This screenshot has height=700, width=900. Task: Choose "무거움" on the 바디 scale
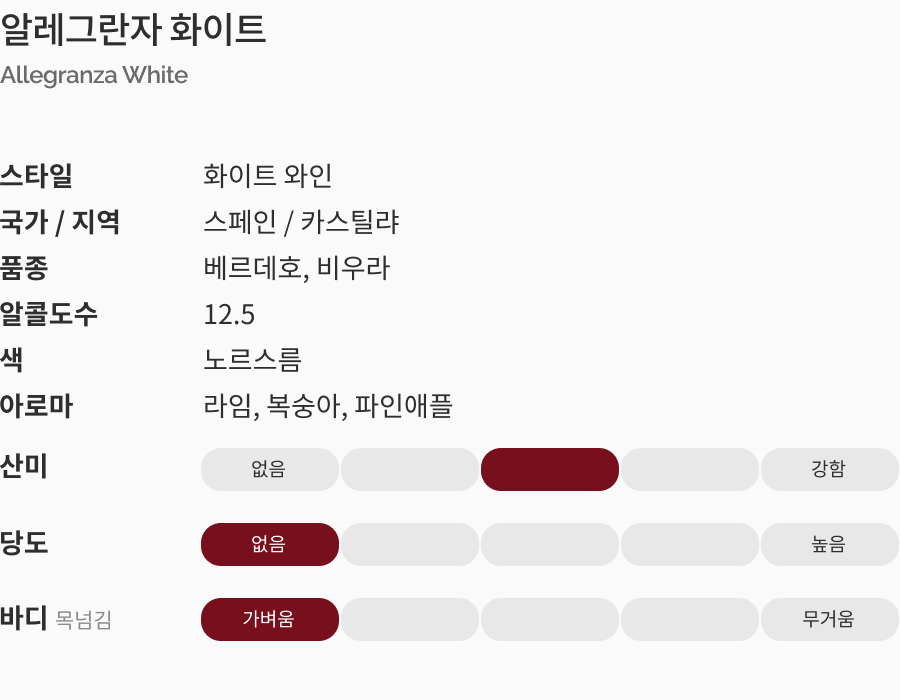(x=829, y=620)
